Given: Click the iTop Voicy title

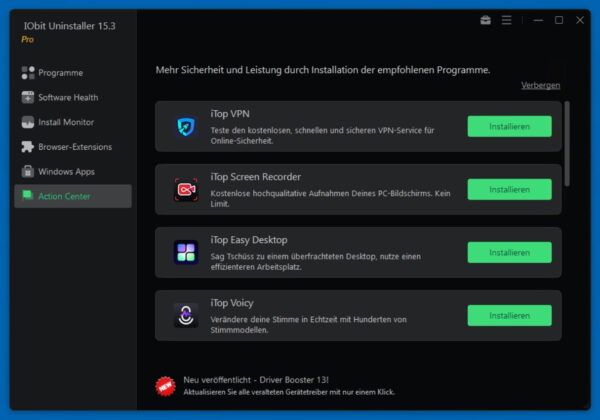Looking at the screenshot, I should (x=232, y=303).
